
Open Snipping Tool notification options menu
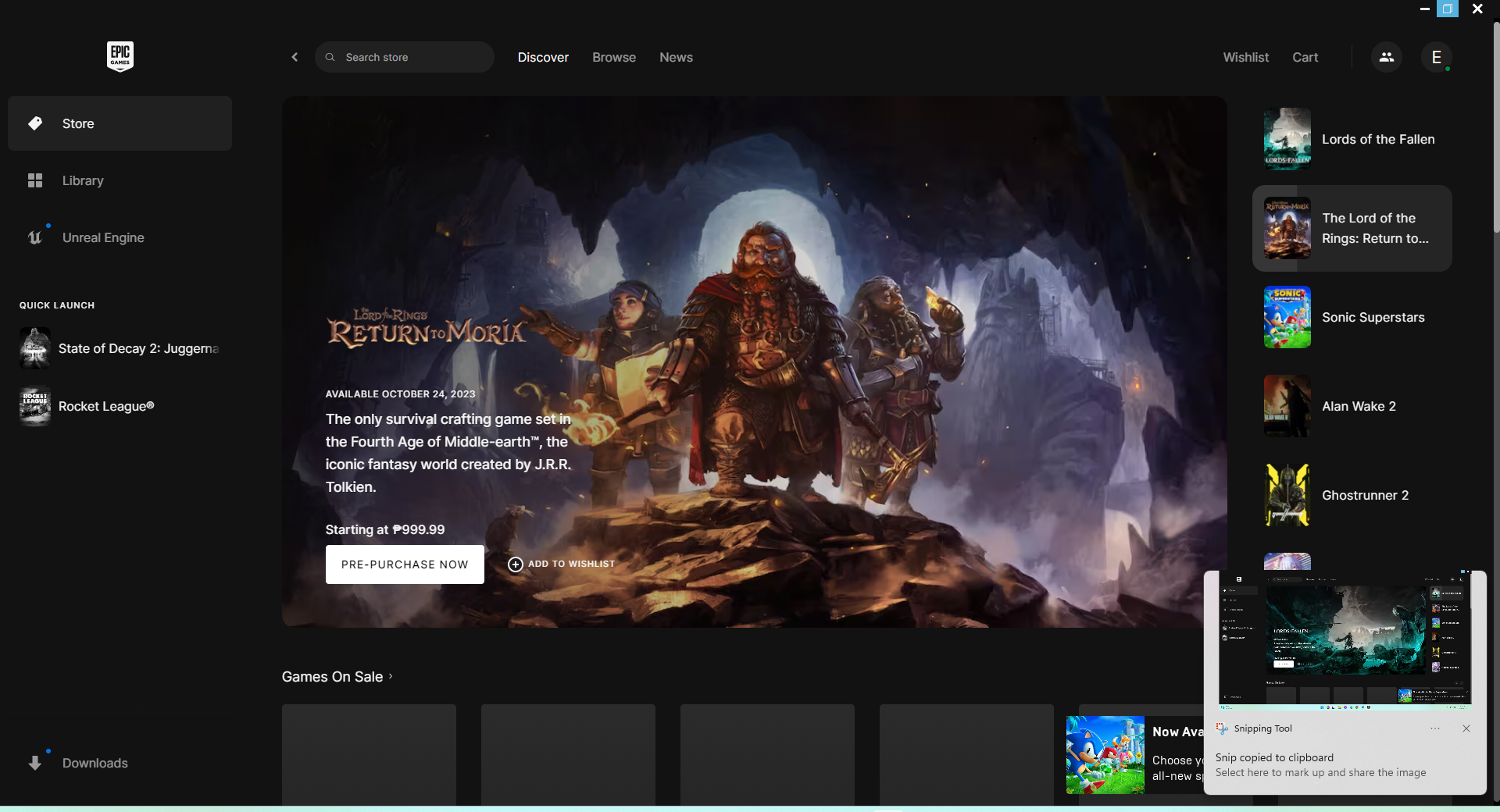click(x=1435, y=728)
